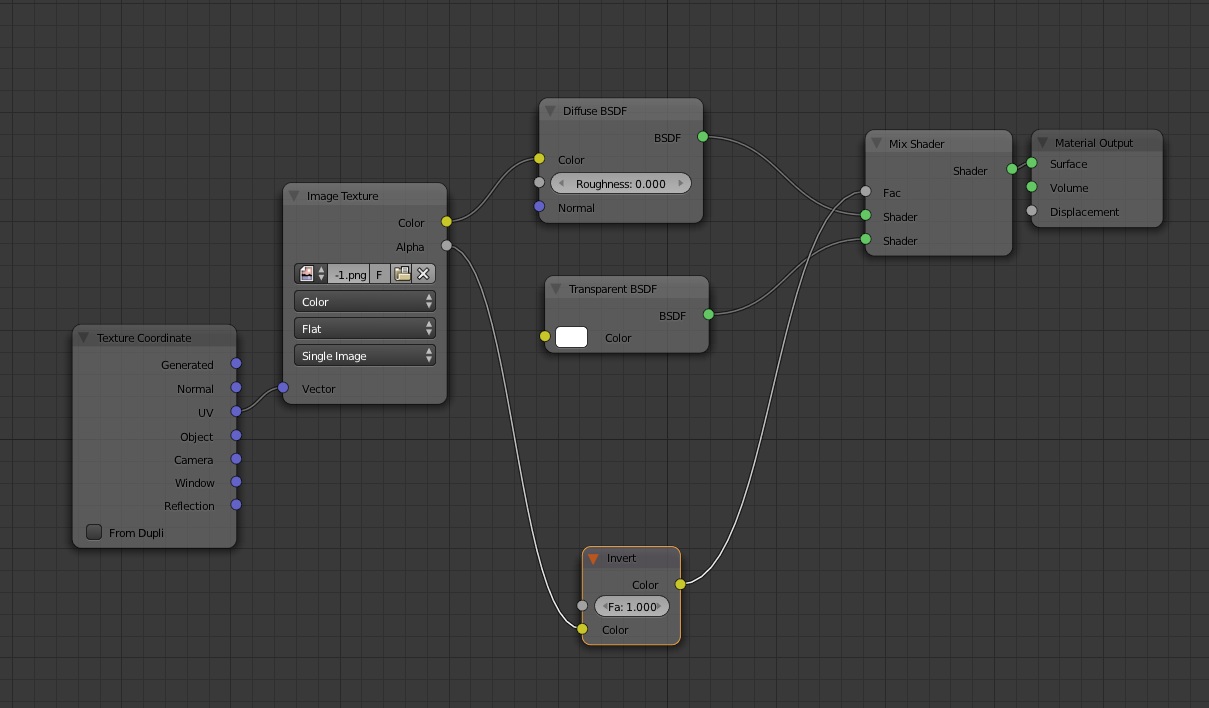Click the Camera output socket
The height and width of the screenshot is (708, 1209).
236,459
